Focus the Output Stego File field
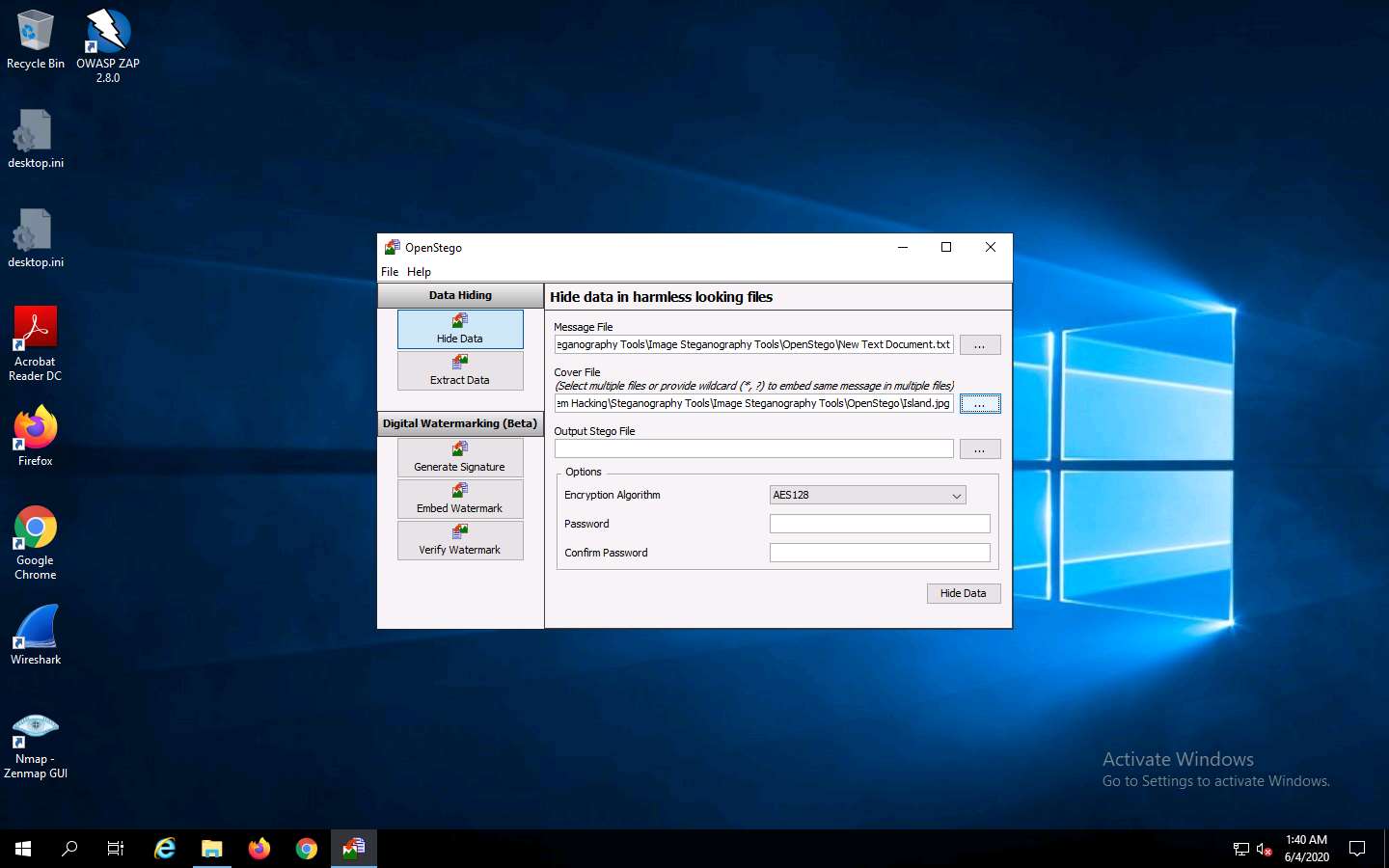Viewport: 1389px width, 868px height. (754, 448)
